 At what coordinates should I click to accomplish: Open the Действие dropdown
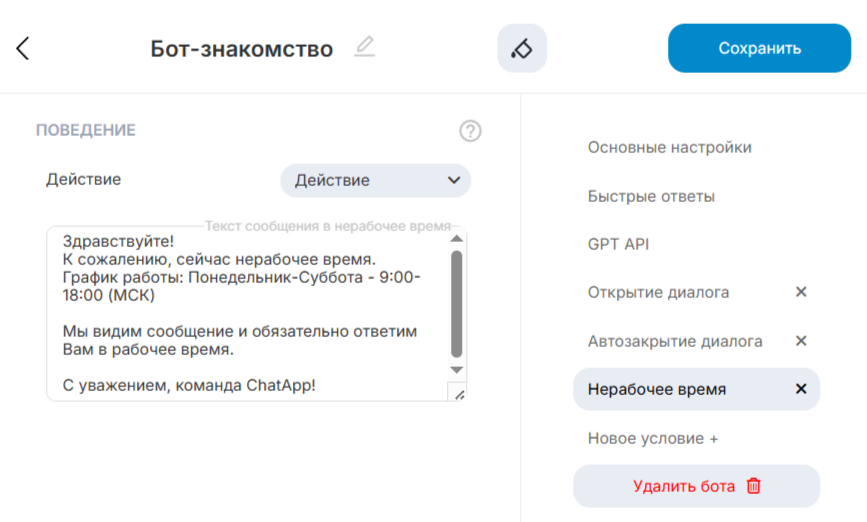coord(375,181)
